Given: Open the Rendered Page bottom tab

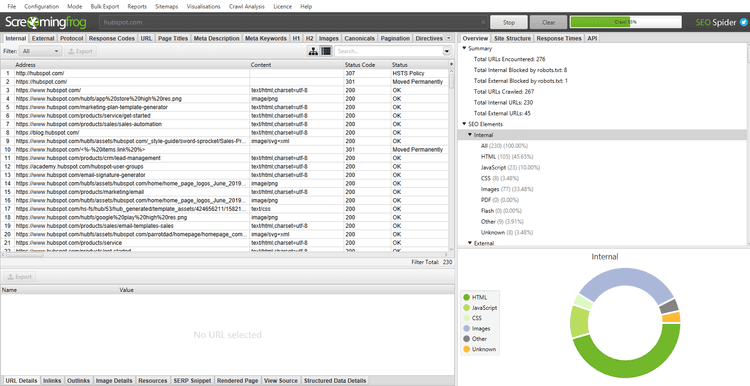Looking at the screenshot, I should tap(238, 380).
